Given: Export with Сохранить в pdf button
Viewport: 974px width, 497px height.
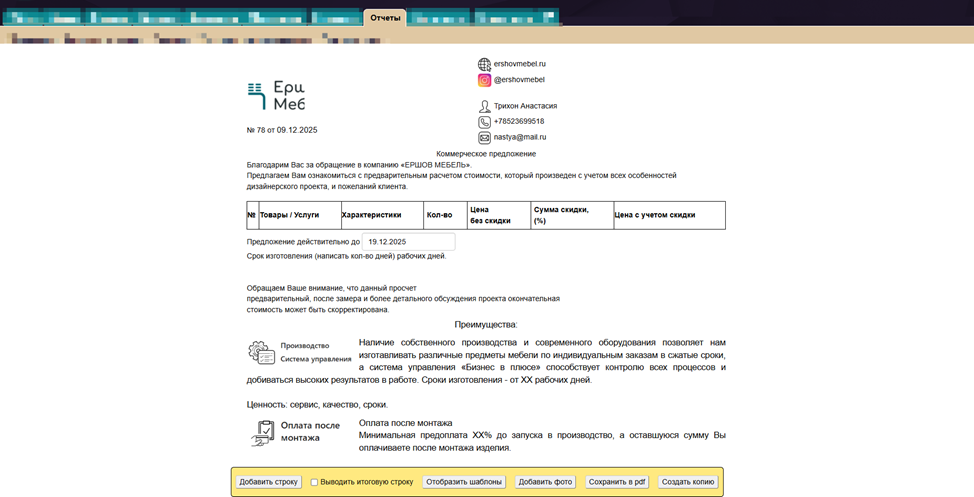Looking at the screenshot, I should pyautogui.click(x=616, y=482).
